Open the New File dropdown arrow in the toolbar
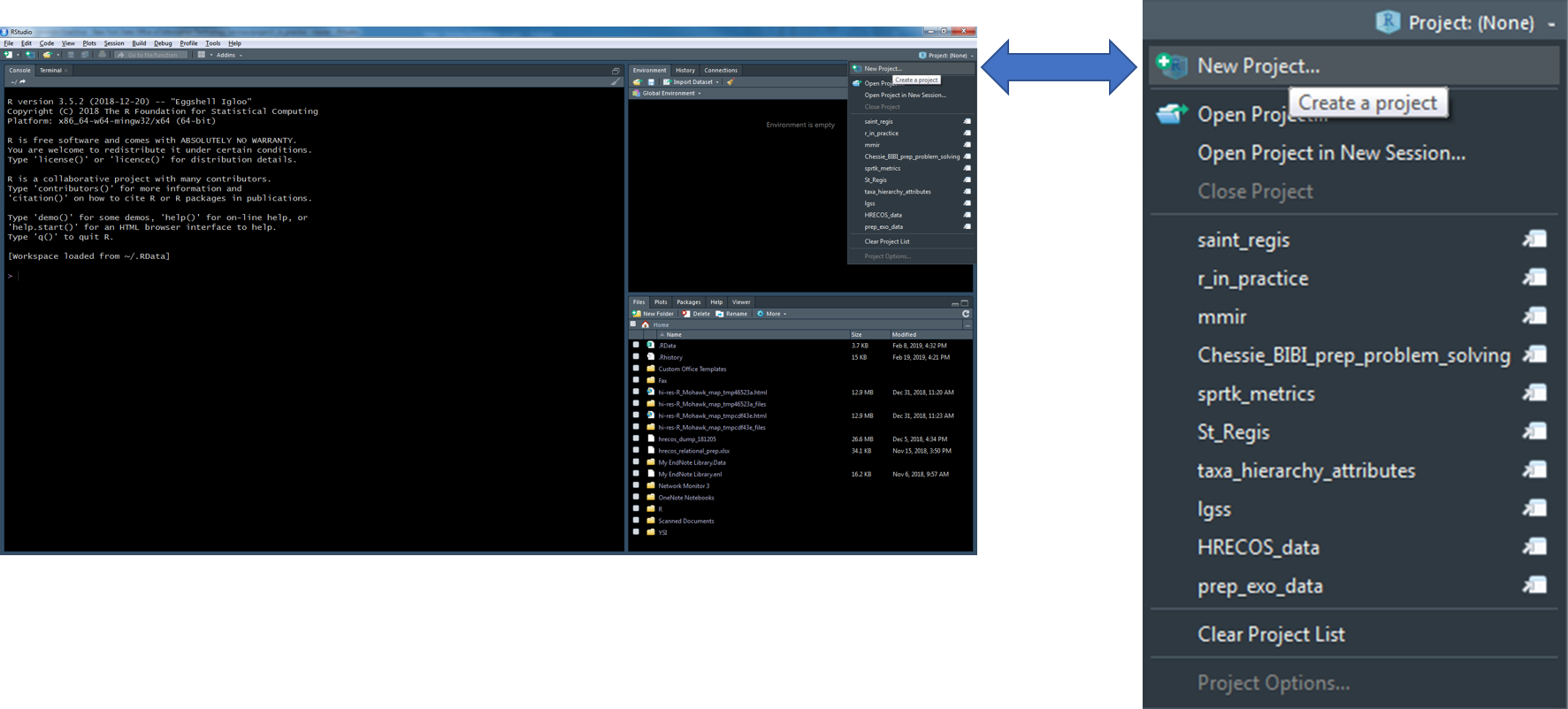 18,55
